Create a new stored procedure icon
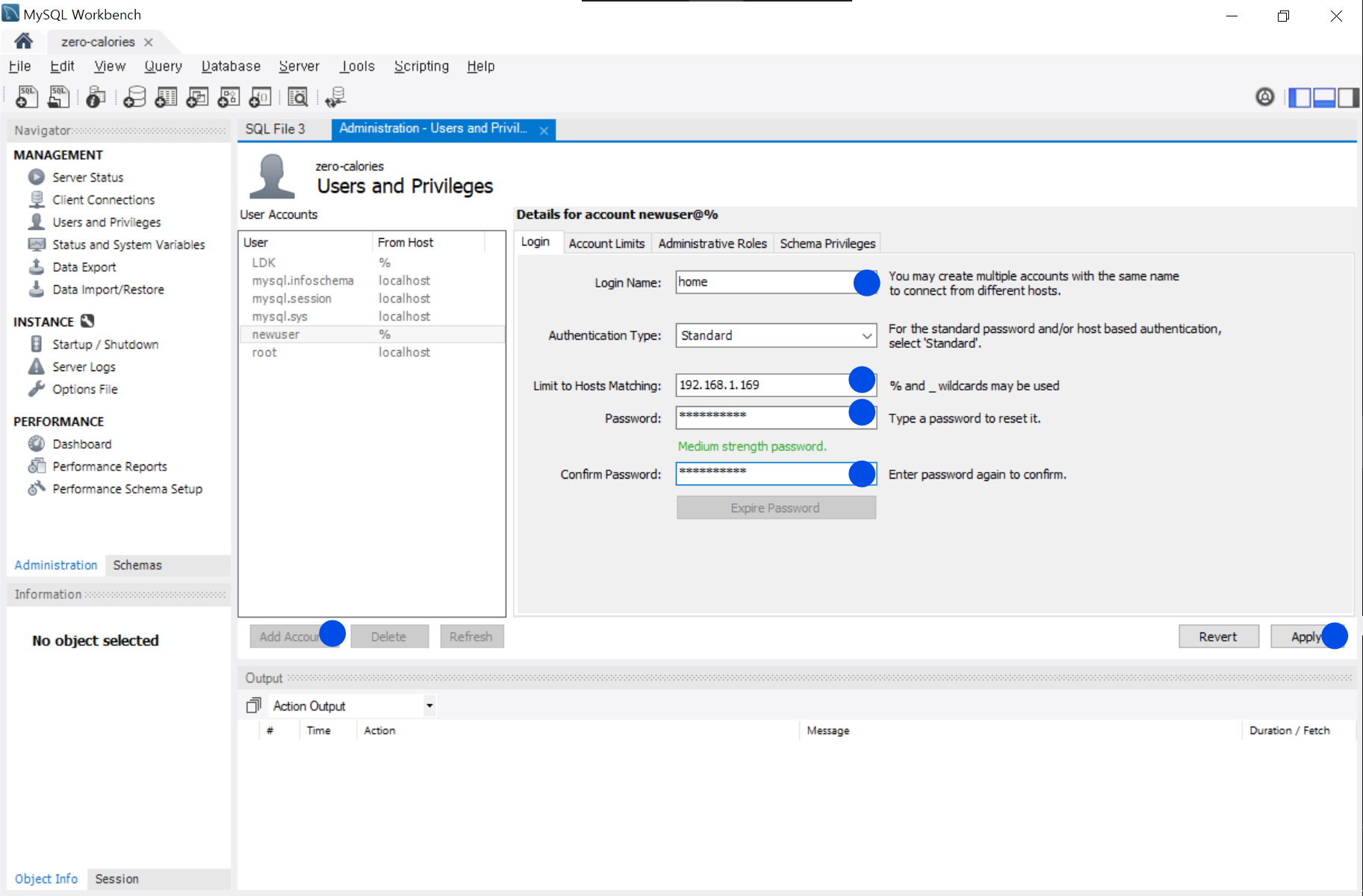Screen dimensions: 1363x896 (229, 96)
